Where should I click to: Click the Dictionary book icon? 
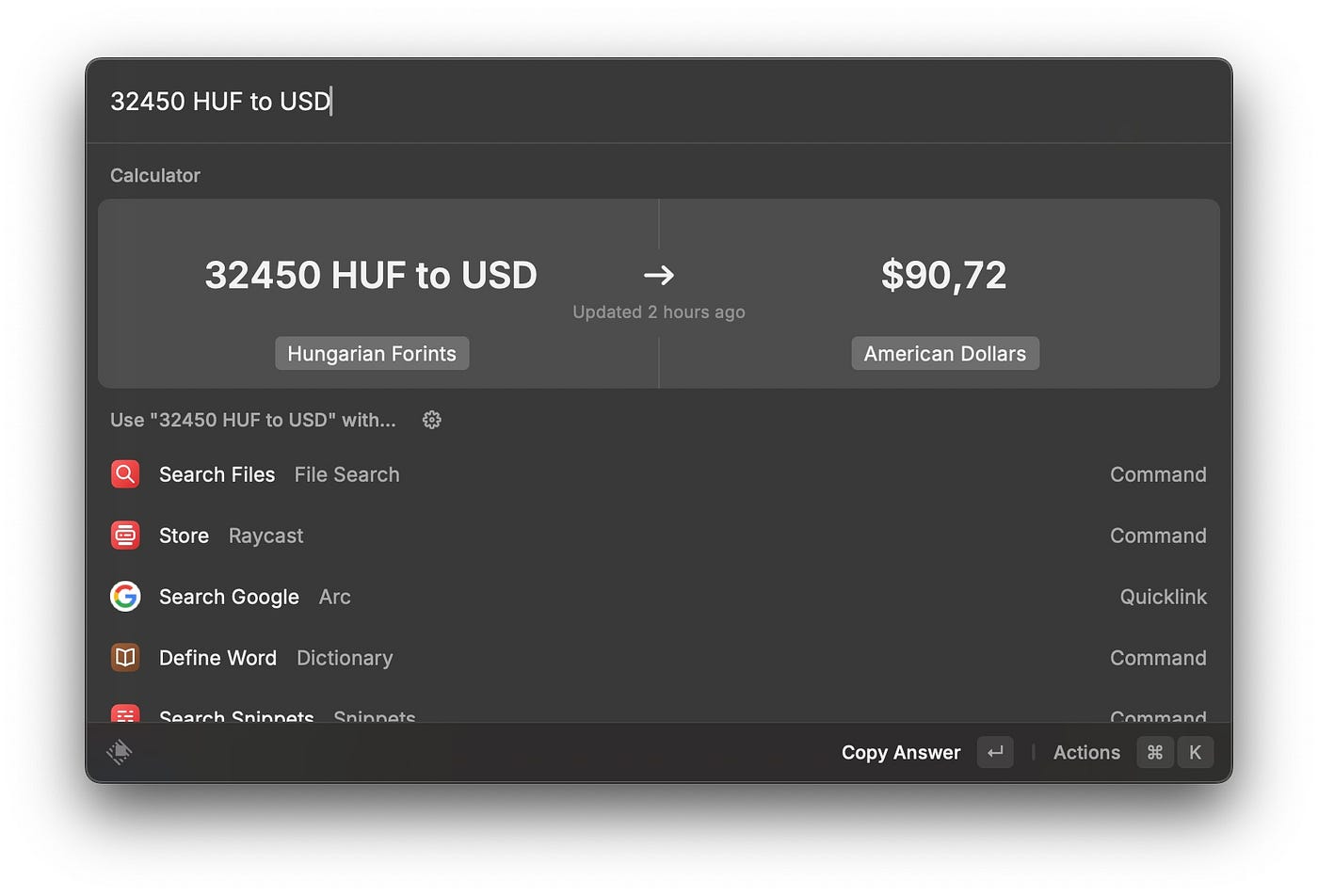coord(125,658)
